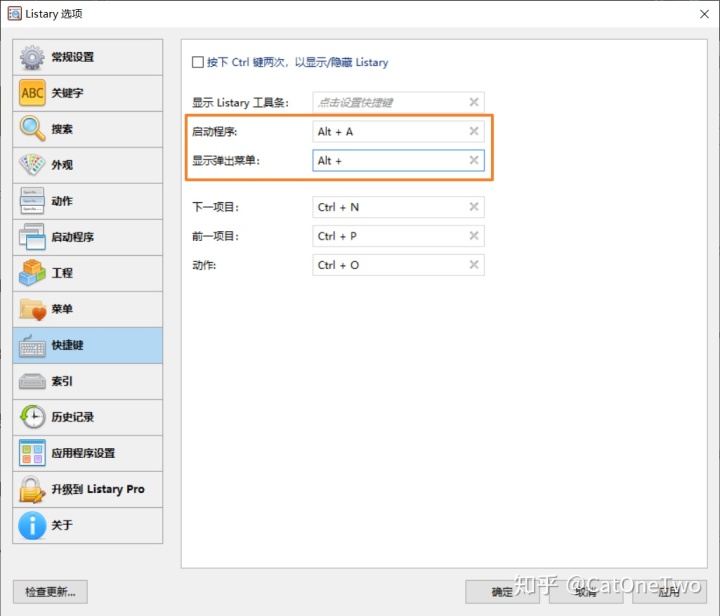Open 菜单 label in sidebar
This screenshot has width=720, height=616.
tap(62, 309)
